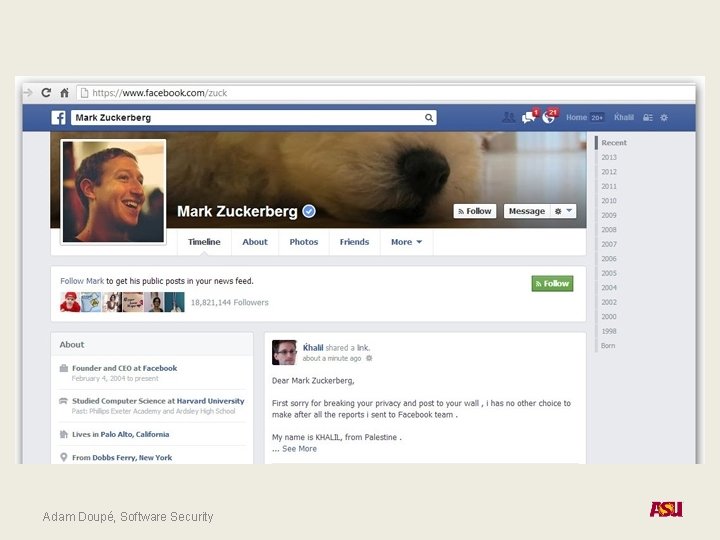
Task: Open the notifications globe icon
Action: pos(549,117)
